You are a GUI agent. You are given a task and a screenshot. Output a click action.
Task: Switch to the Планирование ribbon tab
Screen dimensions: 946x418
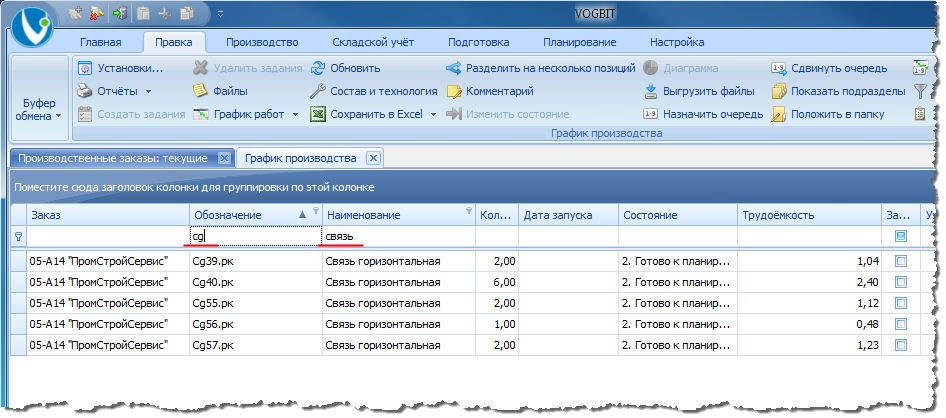click(580, 42)
